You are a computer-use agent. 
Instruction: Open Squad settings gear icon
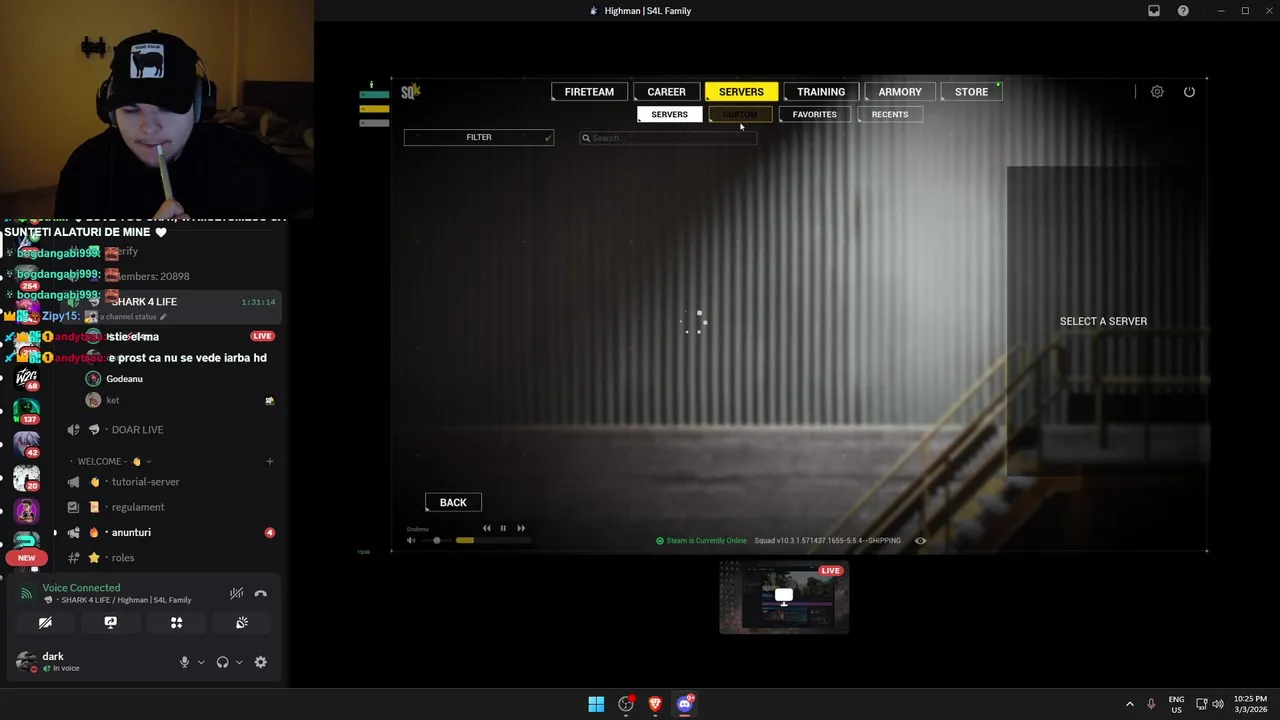pyautogui.click(x=1157, y=92)
